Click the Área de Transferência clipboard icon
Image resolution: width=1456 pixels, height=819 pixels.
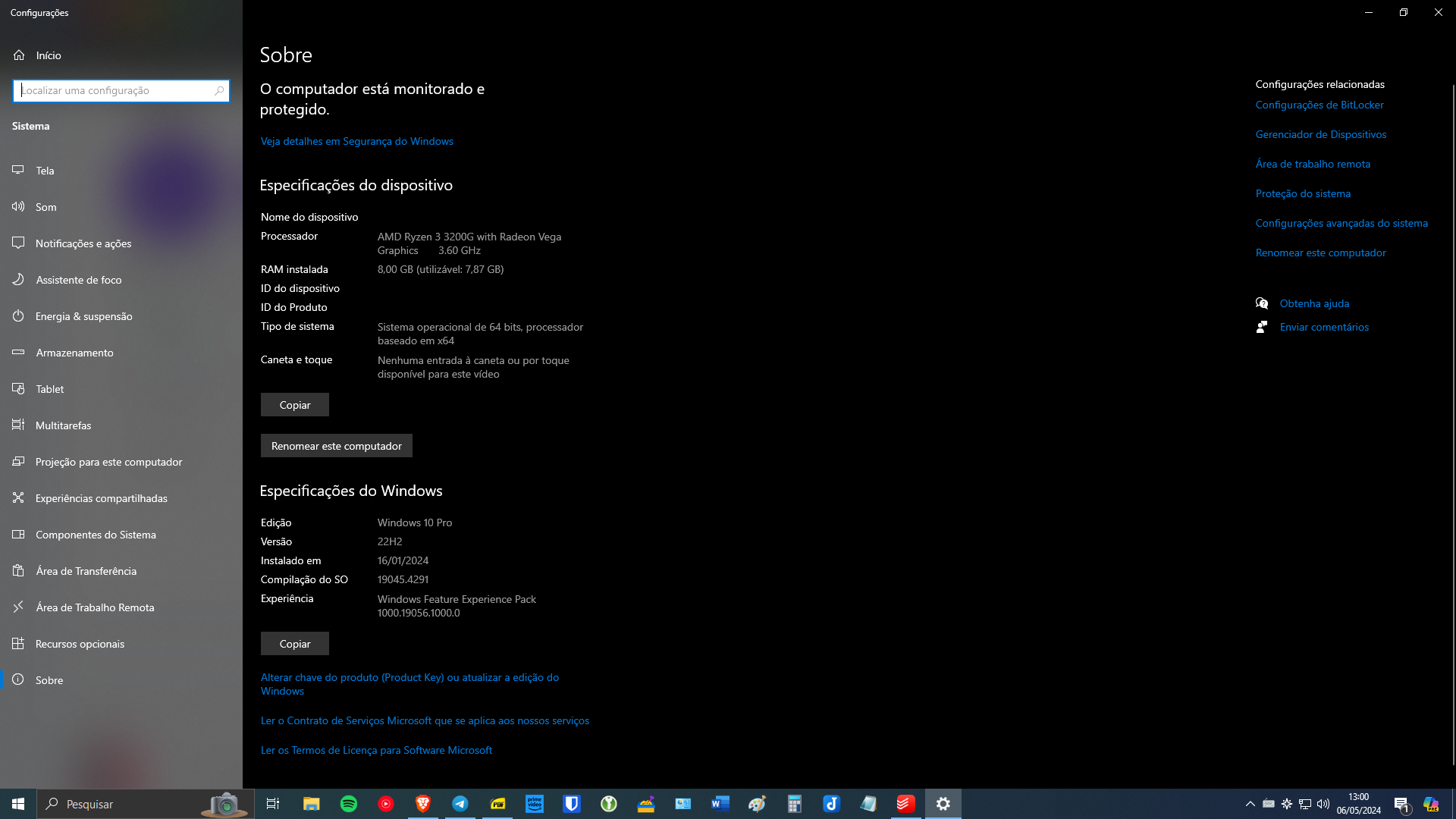pyautogui.click(x=18, y=570)
